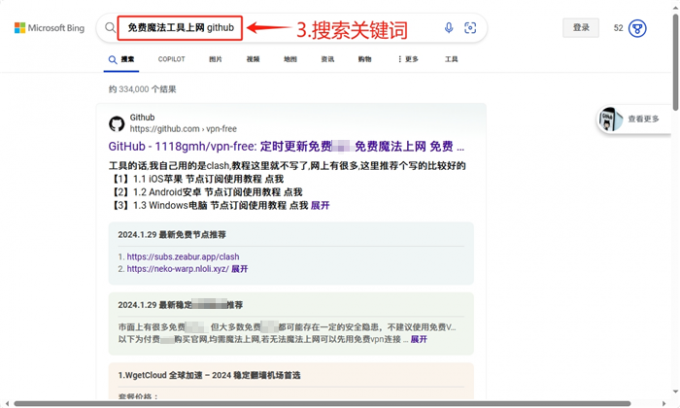
Task: Click the horizontal scrollbar left arrow
Action: pos(6,404)
